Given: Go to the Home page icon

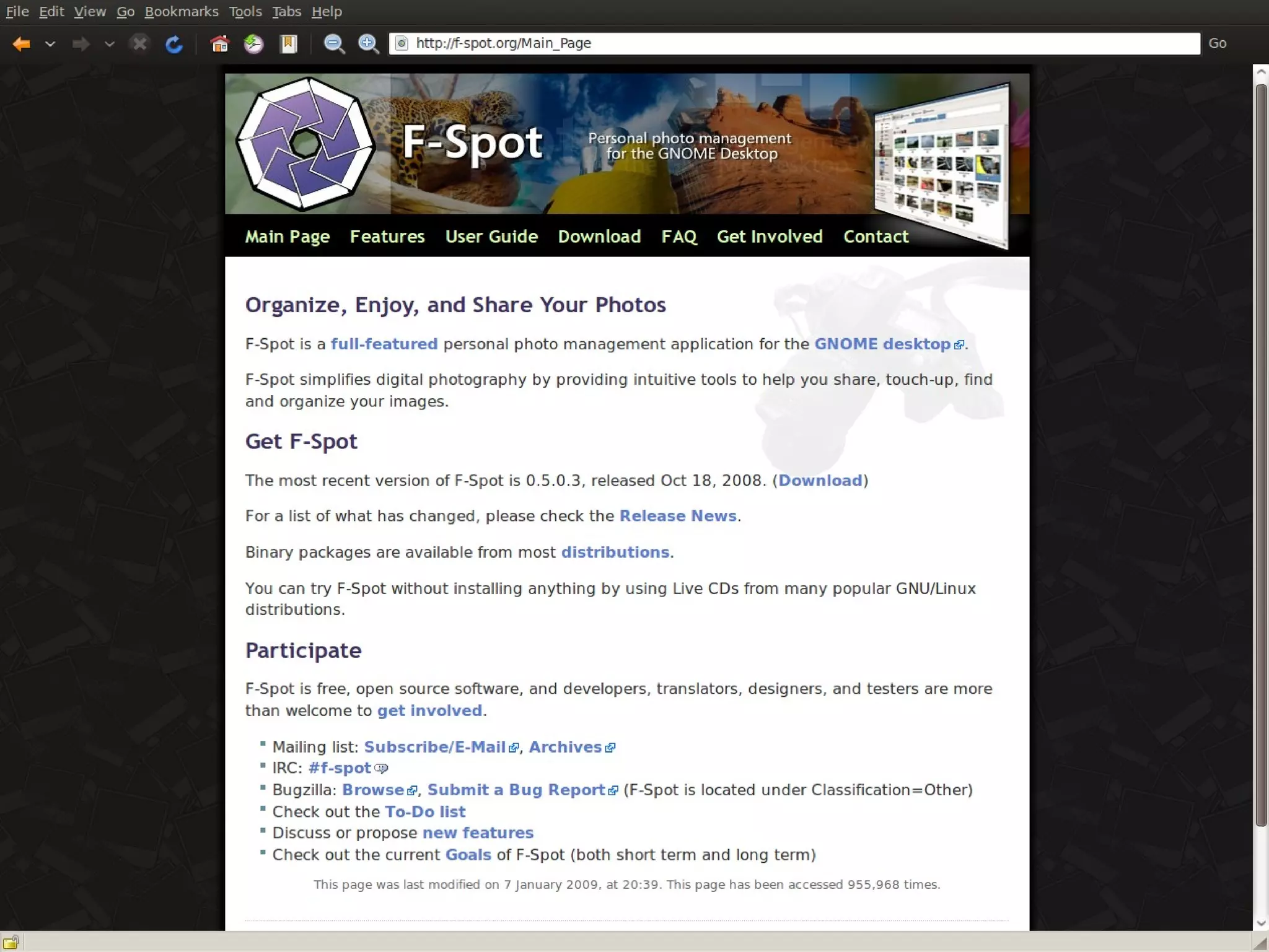Looking at the screenshot, I should click(219, 44).
